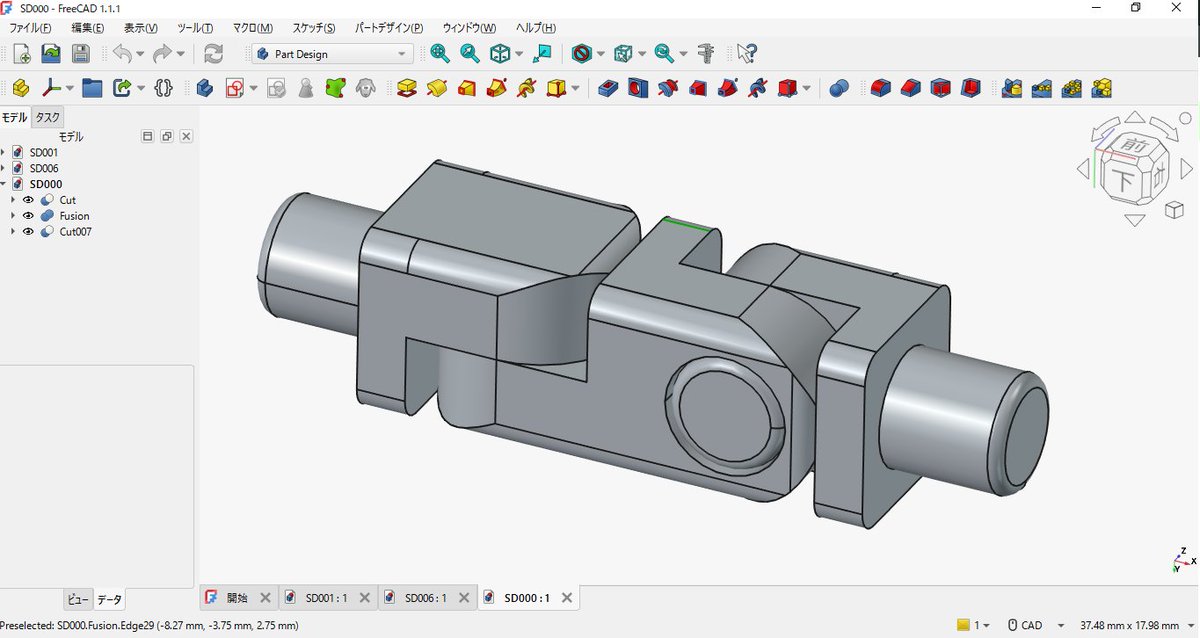This screenshot has height=638, width=1200.
Task: Apply the Chamfer tool
Action: 910,88
